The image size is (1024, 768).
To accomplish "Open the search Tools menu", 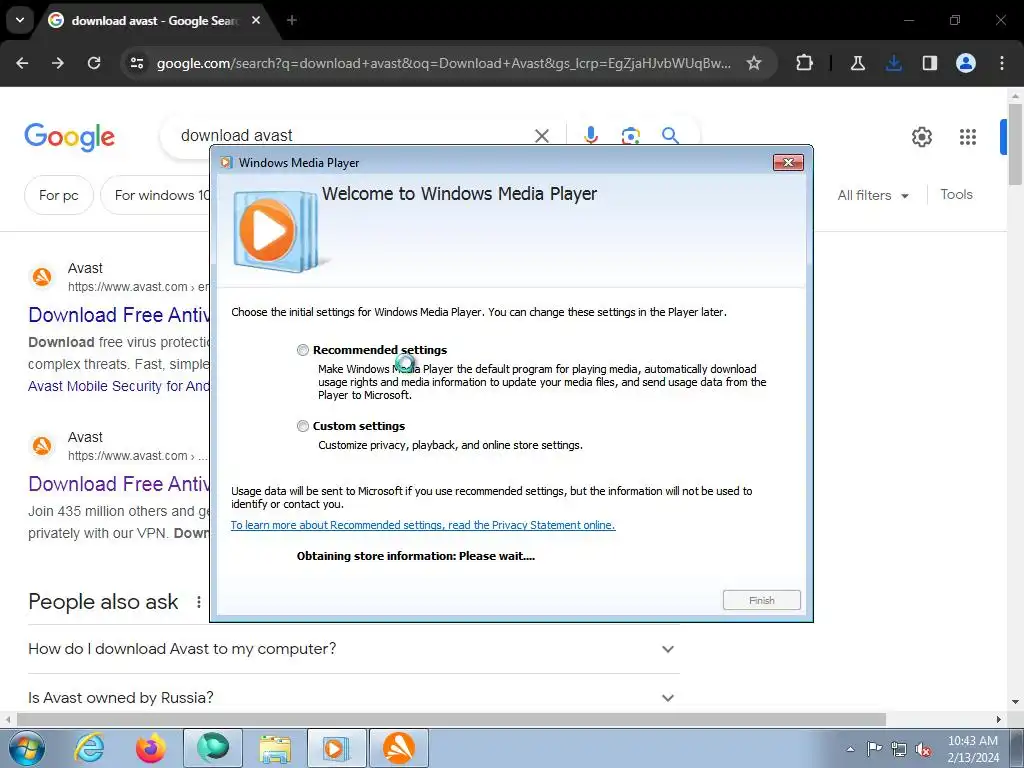I will [x=956, y=195].
